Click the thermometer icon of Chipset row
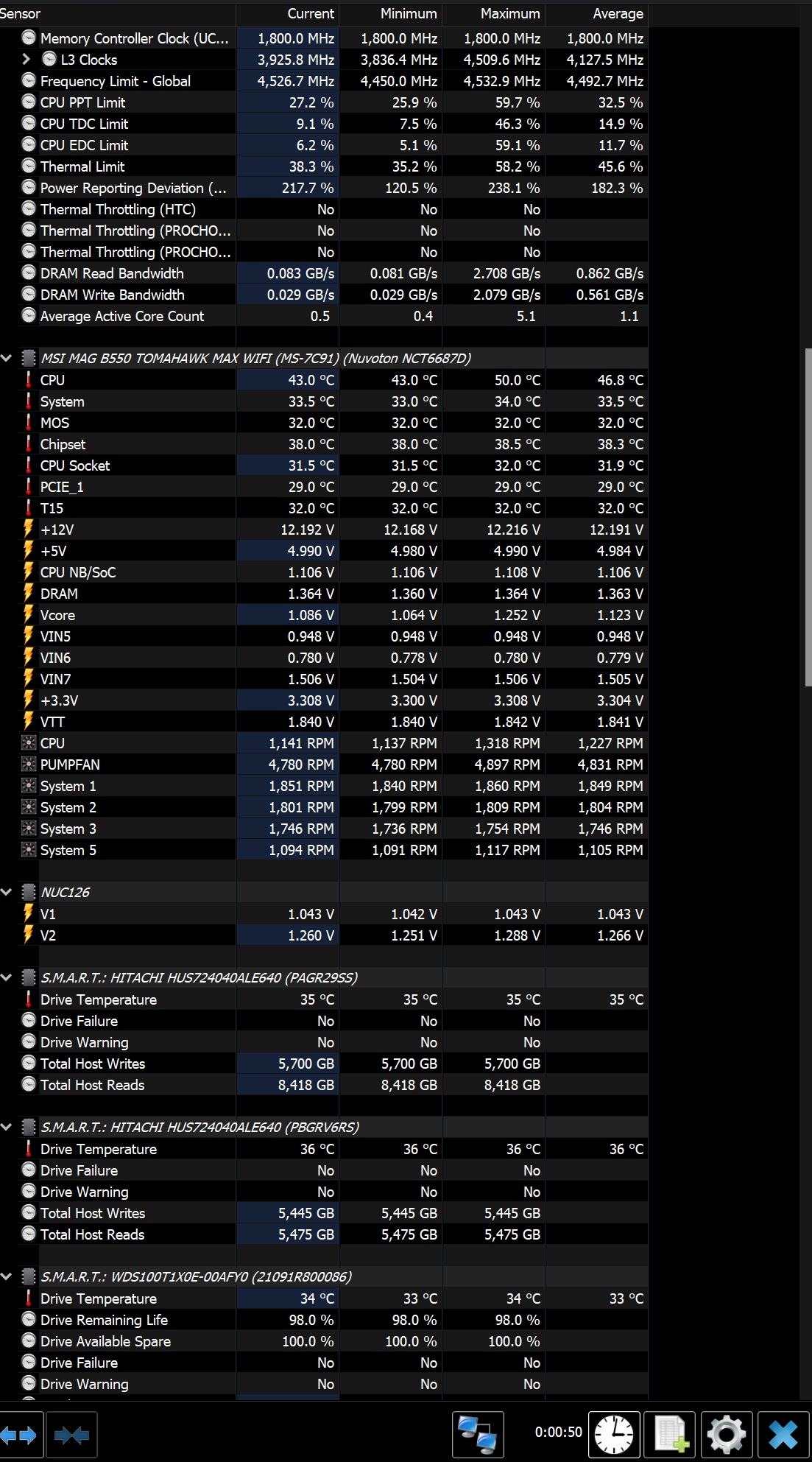 (29, 443)
